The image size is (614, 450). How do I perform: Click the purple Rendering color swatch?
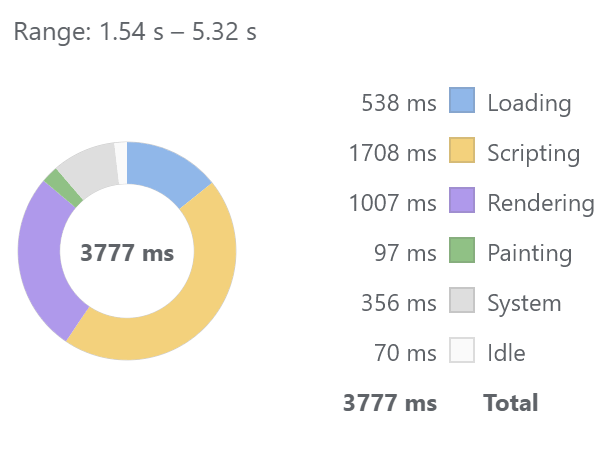(x=461, y=202)
